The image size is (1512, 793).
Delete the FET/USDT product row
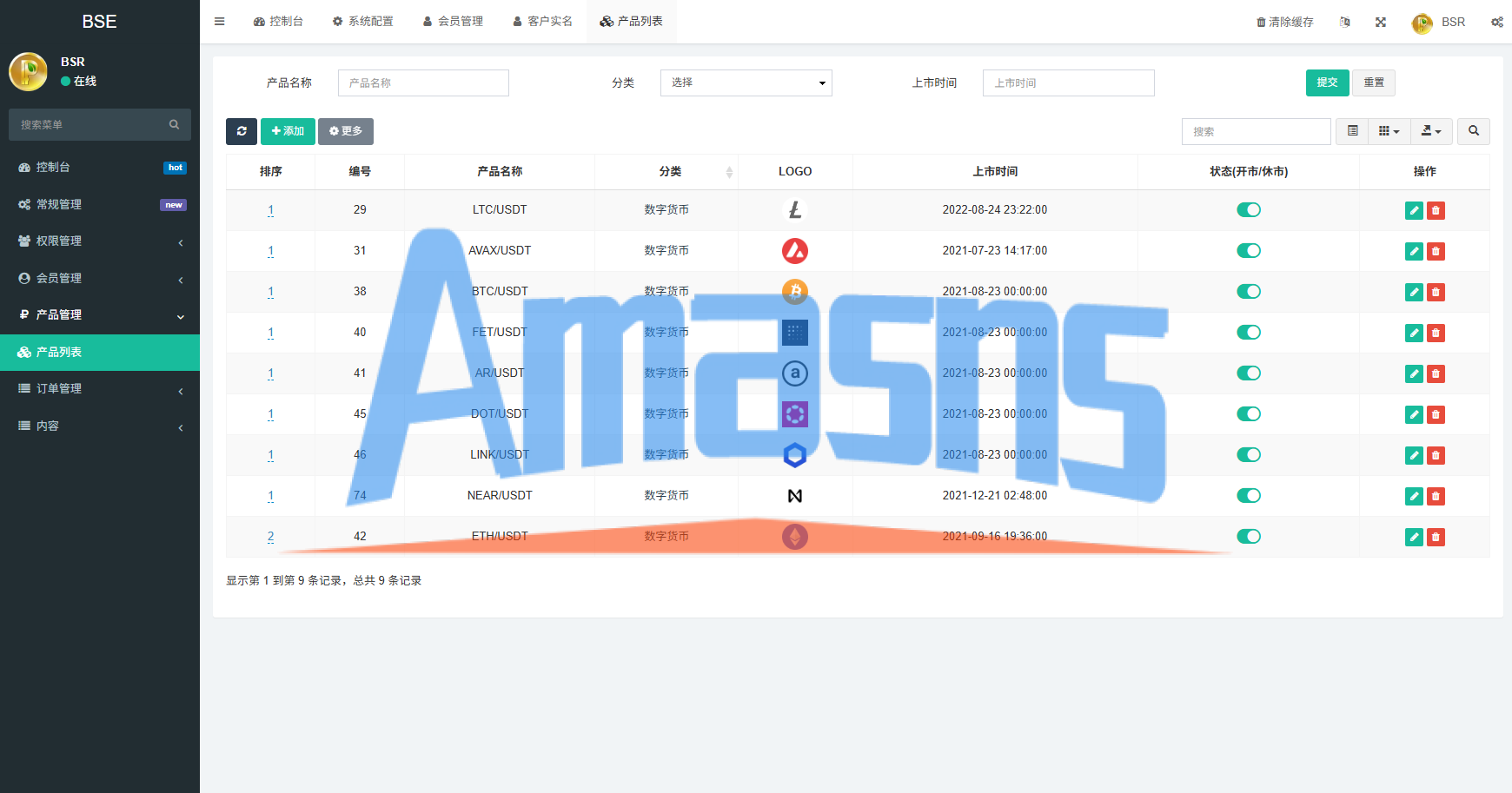click(1436, 333)
